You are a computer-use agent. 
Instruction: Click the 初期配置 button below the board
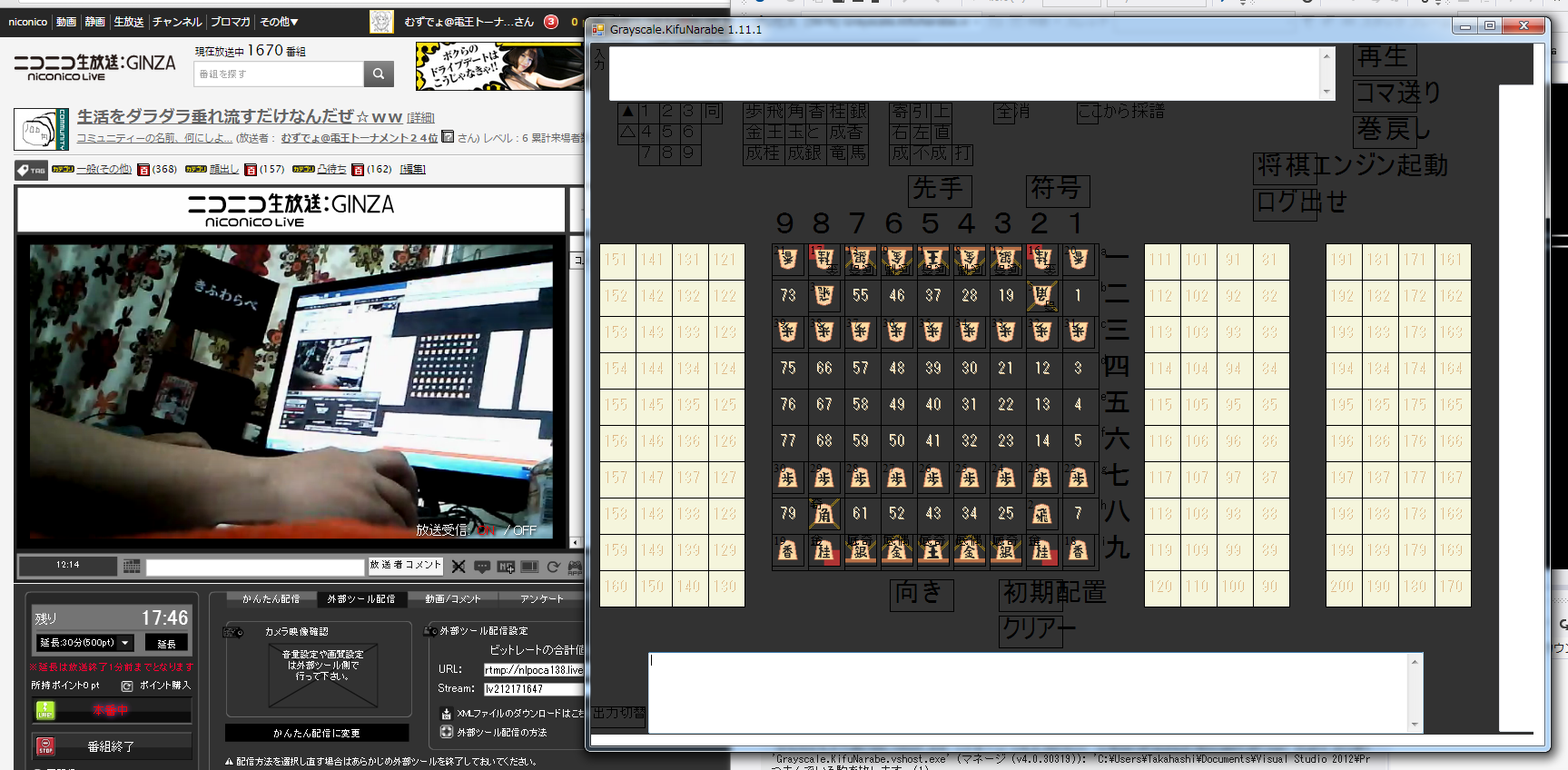click(1054, 593)
